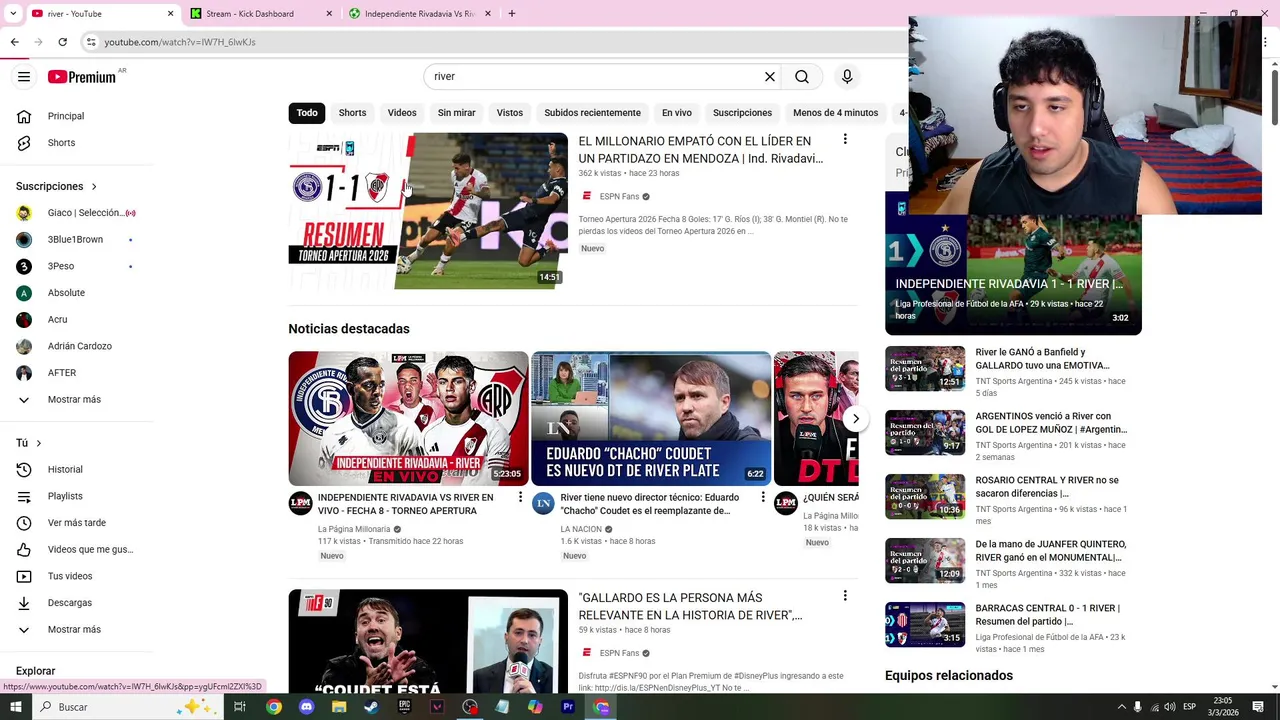1280x720 pixels.
Task: Open ESPN Fans channel under Millonario video
Action: [619, 197]
